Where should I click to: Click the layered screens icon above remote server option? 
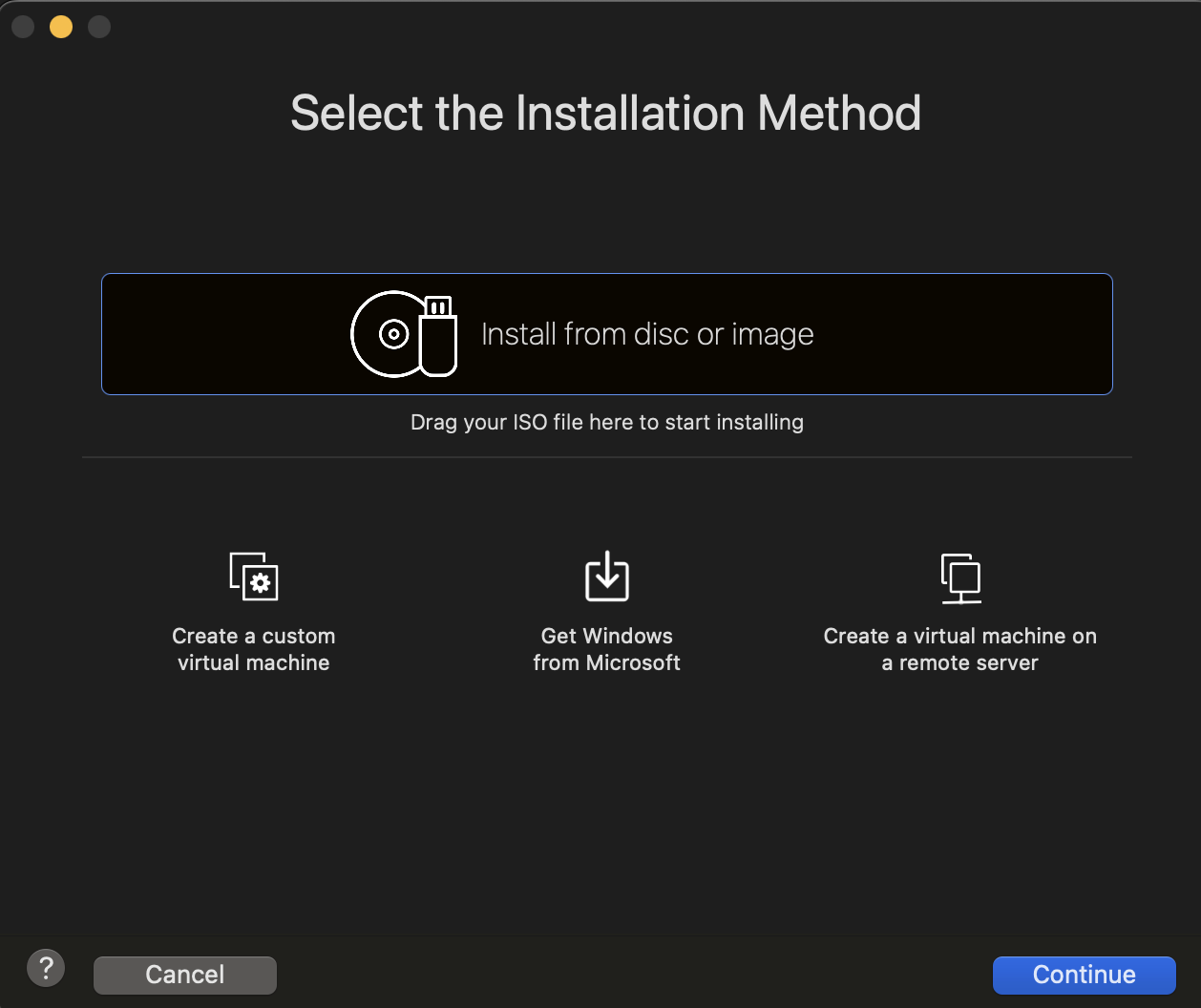click(960, 577)
